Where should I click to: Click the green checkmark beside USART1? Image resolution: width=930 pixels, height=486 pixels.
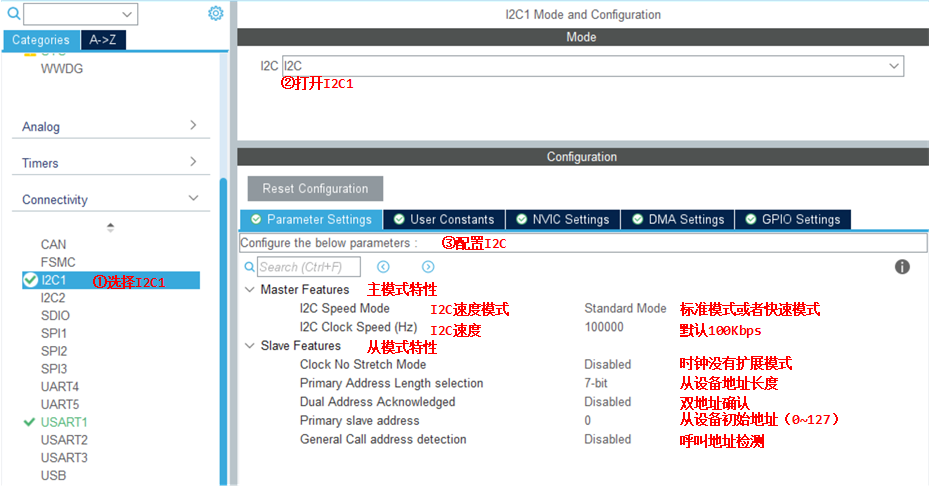point(29,422)
